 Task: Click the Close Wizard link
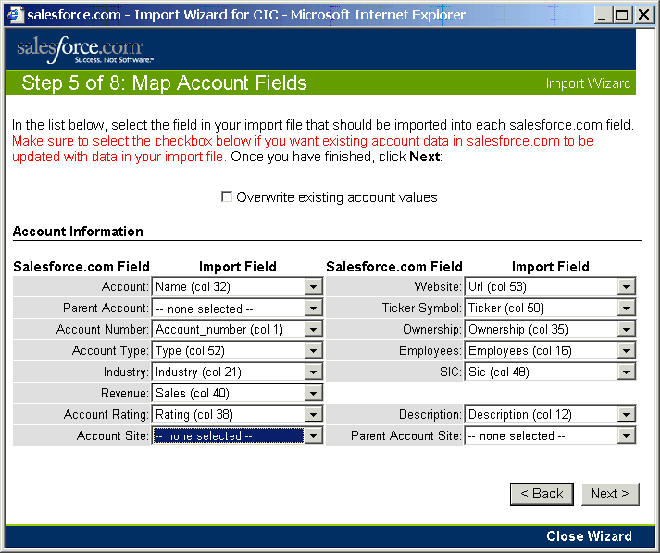(589, 536)
